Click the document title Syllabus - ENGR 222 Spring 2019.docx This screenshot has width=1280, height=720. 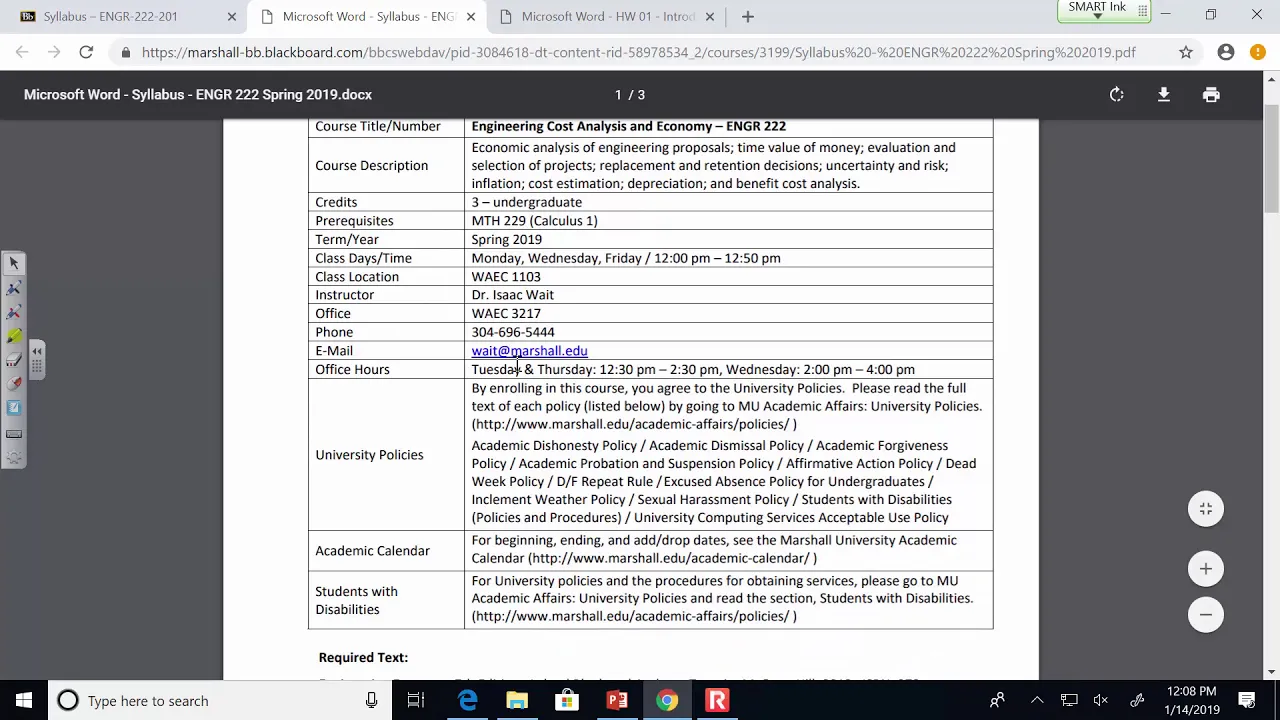point(198,95)
